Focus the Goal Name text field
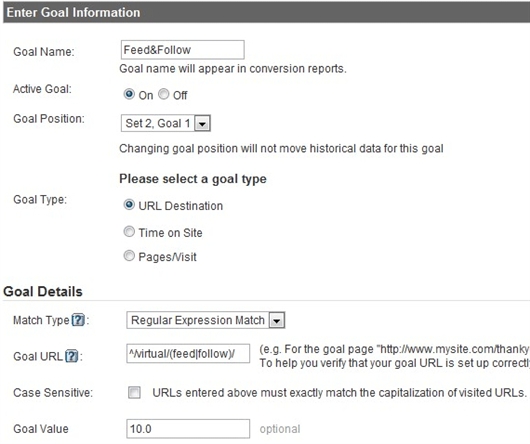Image resolution: width=530 pixels, height=444 pixels. (183, 50)
